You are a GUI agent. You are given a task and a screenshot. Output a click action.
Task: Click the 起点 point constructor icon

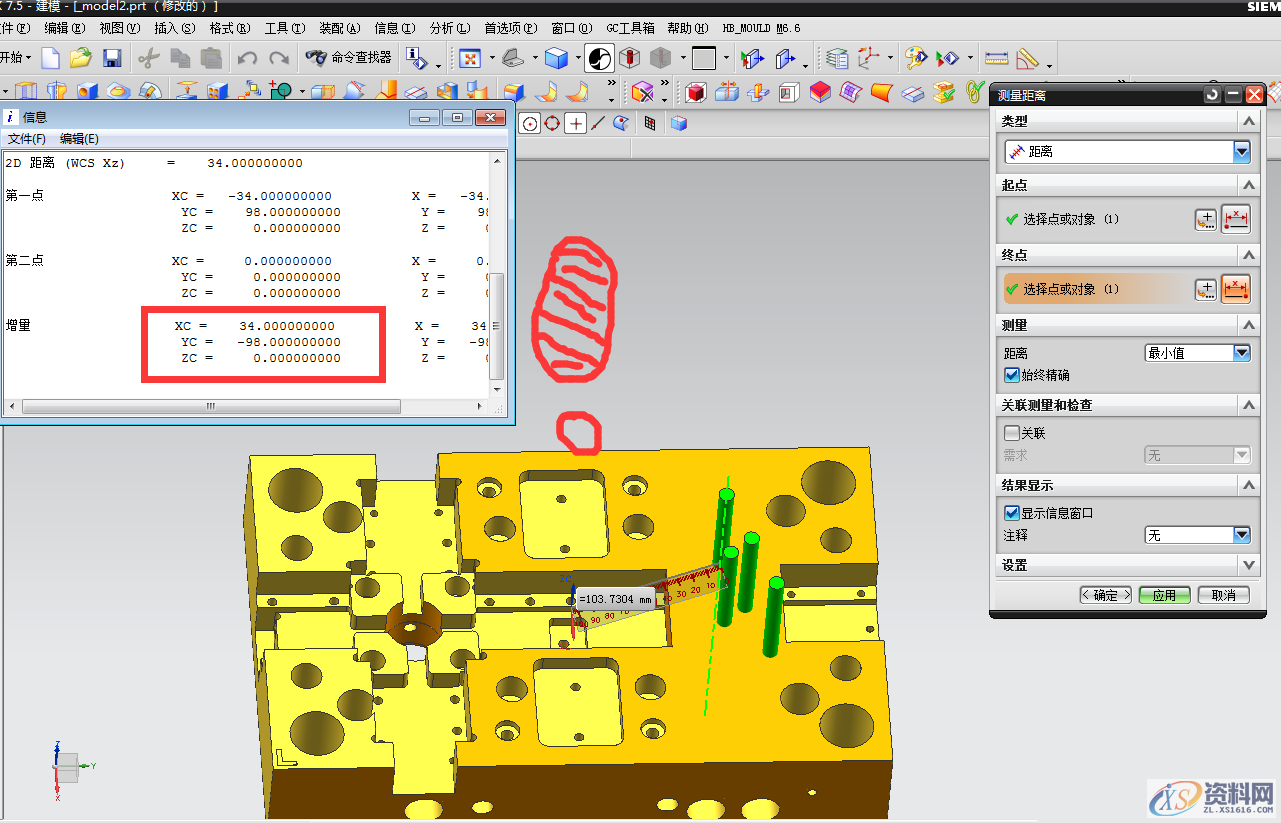[1207, 220]
